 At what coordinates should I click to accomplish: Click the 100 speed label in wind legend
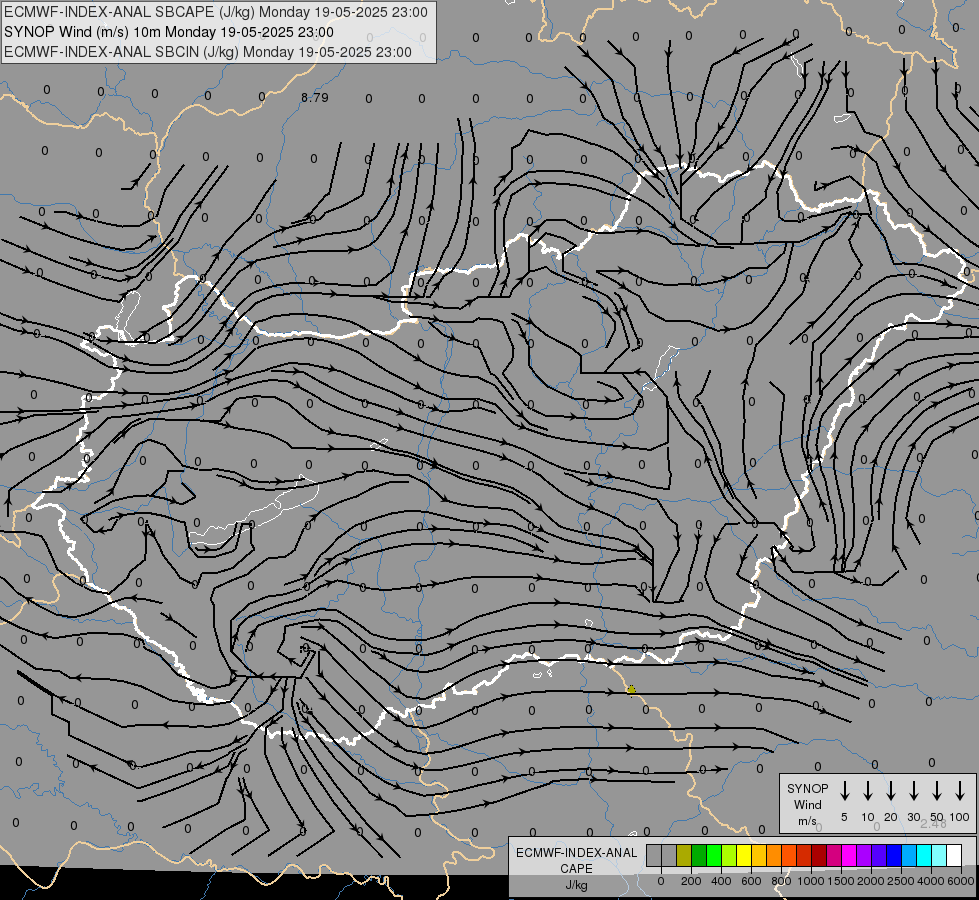coord(960,817)
